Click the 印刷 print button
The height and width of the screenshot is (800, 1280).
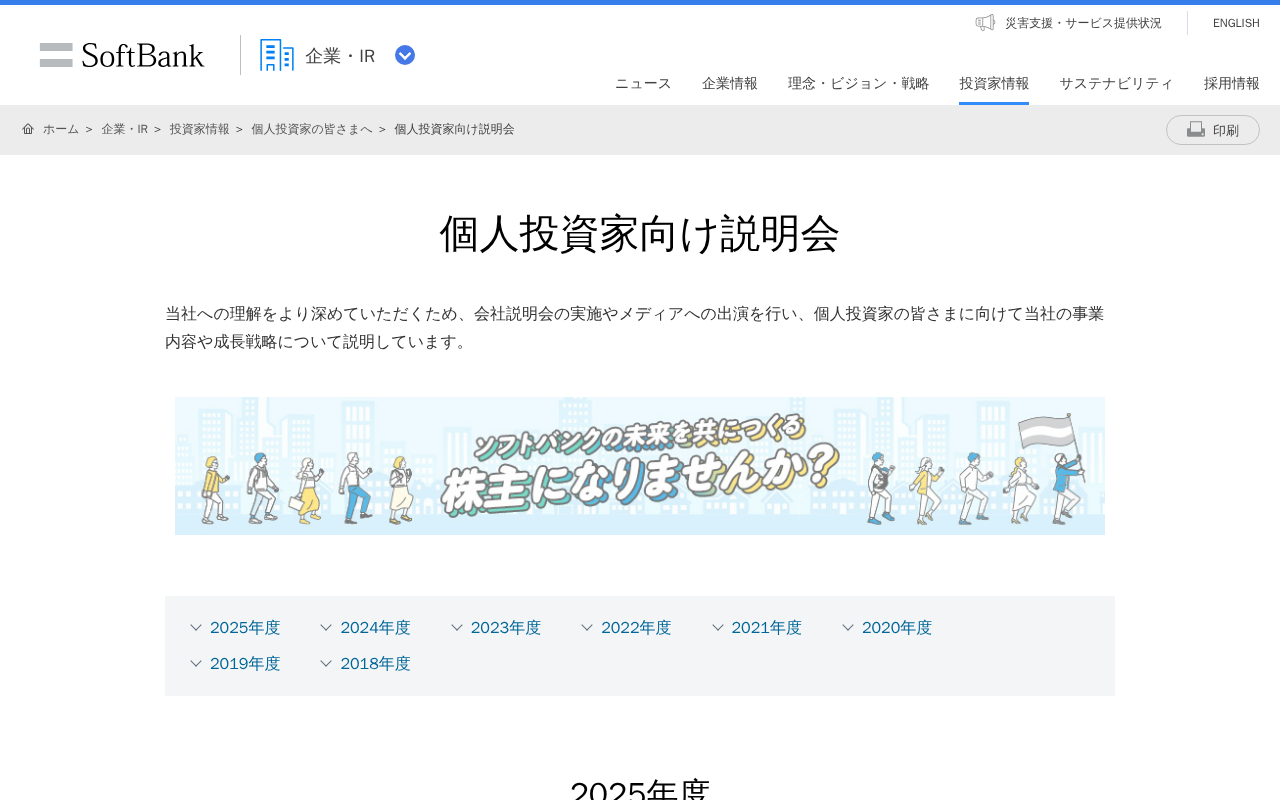pos(1212,130)
